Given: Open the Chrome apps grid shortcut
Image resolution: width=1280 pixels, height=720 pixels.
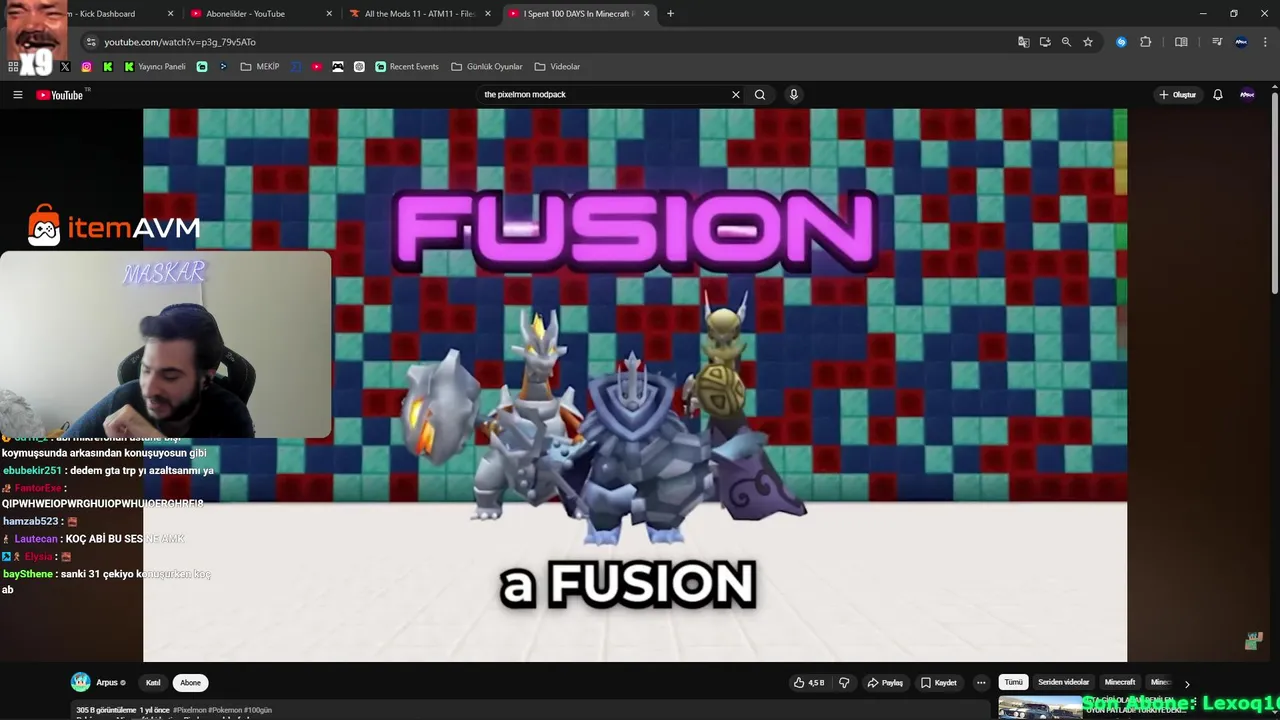Looking at the screenshot, I should point(13,67).
